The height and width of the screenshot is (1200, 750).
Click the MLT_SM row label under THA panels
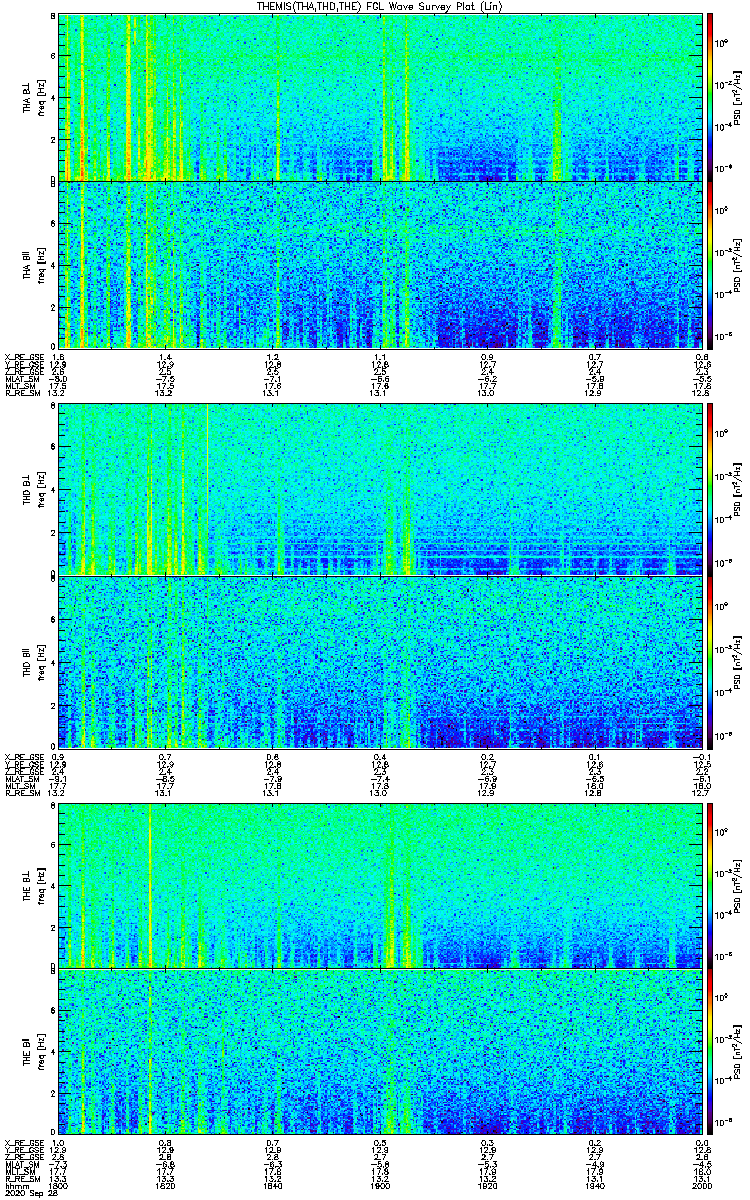[x=20, y=386]
